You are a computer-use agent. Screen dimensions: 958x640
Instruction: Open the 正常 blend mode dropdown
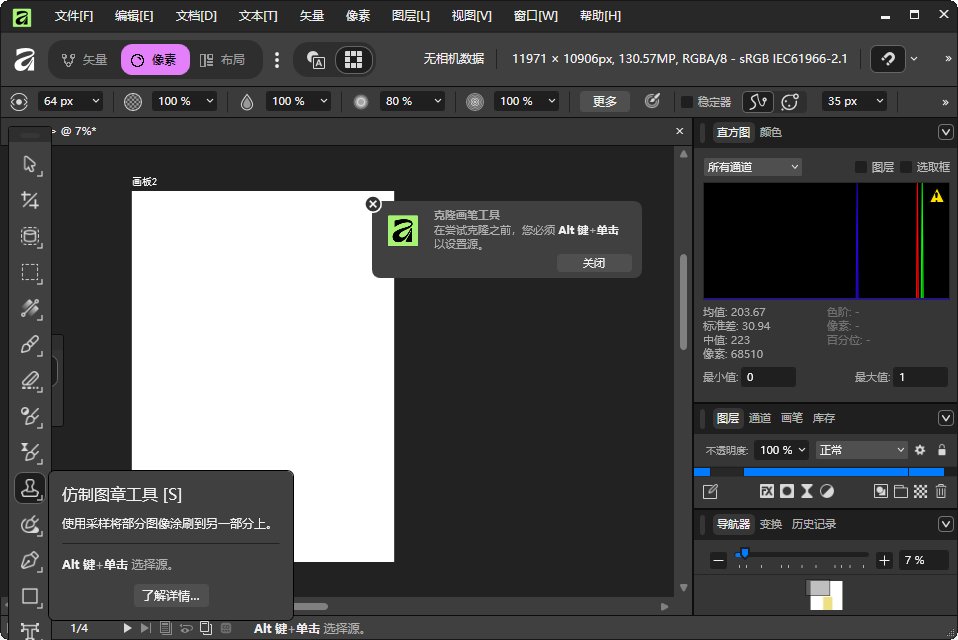[x=861, y=450]
